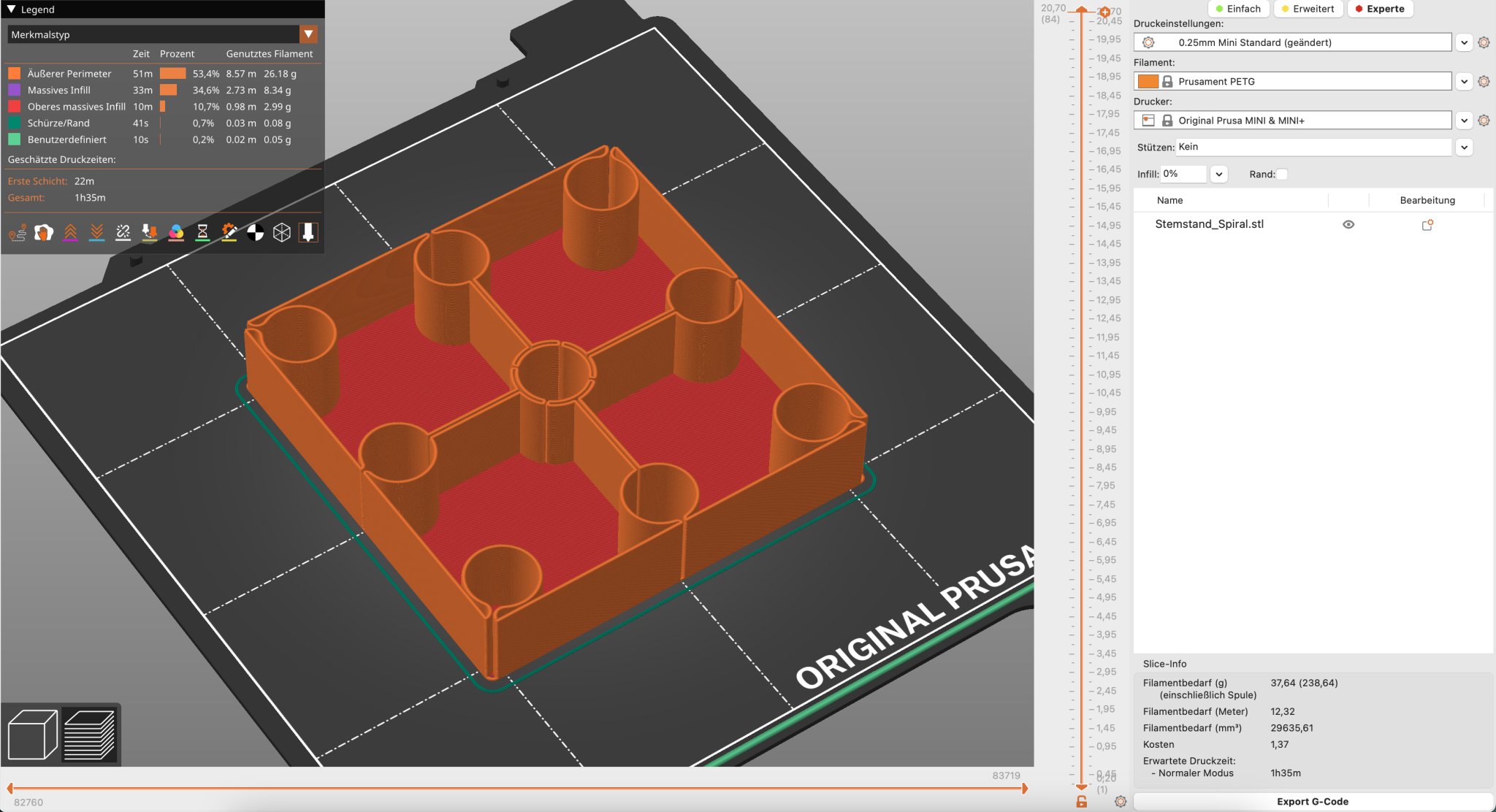Open the Merkmalstyp dropdown
Viewport: 1496px width, 812px height.
(308, 34)
